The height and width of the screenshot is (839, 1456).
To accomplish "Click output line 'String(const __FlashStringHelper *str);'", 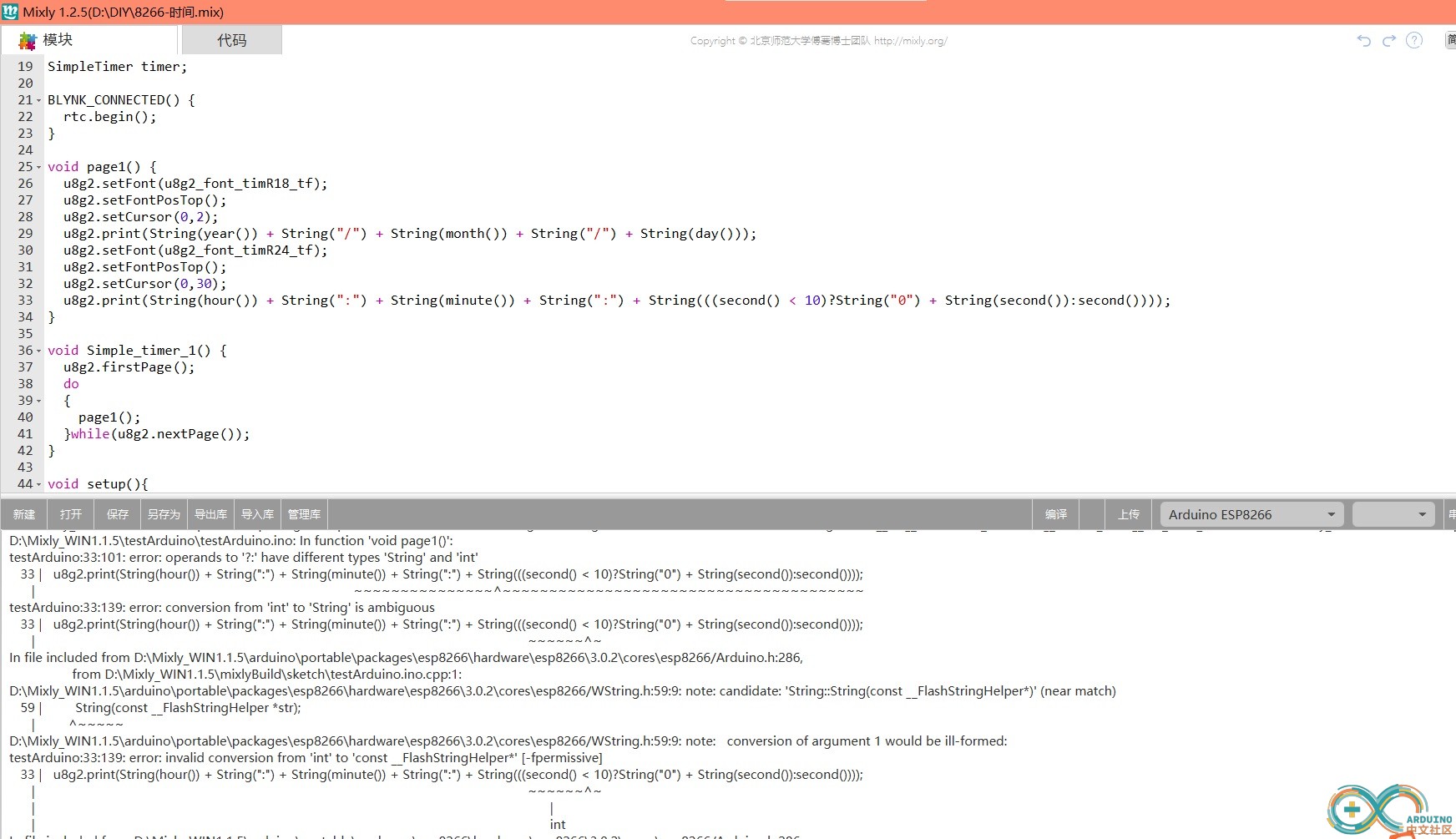I will (188, 708).
